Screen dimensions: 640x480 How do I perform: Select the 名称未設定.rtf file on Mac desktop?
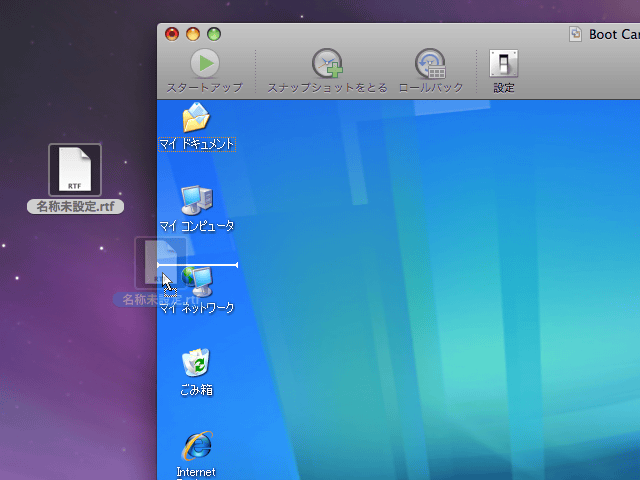[x=75, y=170]
